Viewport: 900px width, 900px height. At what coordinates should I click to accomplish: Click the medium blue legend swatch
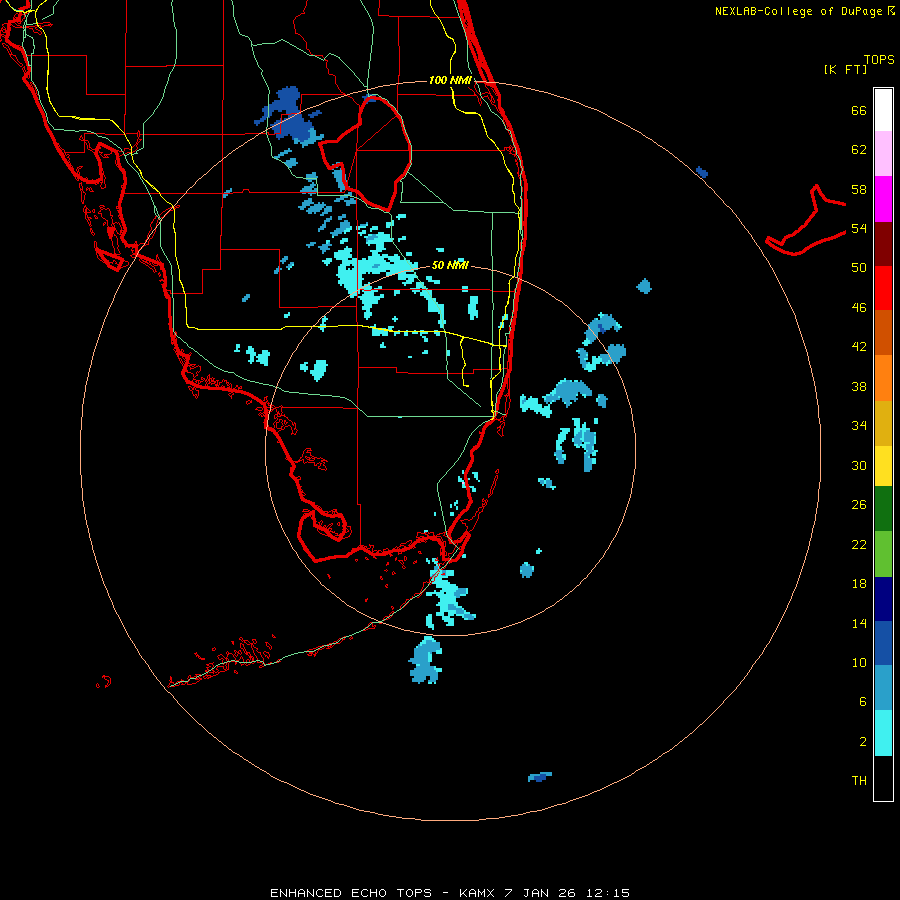(883, 643)
